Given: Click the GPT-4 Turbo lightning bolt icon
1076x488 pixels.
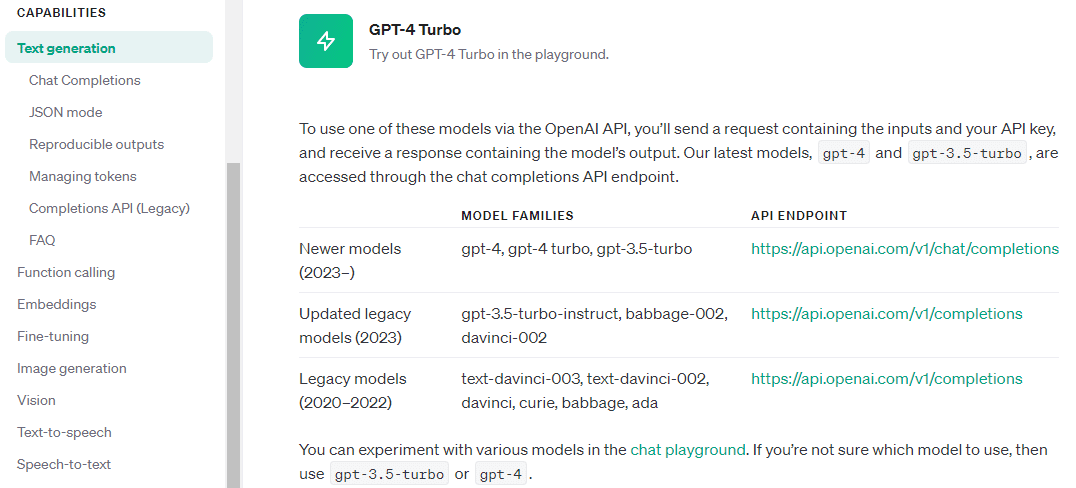Looking at the screenshot, I should tap(326, 41).
